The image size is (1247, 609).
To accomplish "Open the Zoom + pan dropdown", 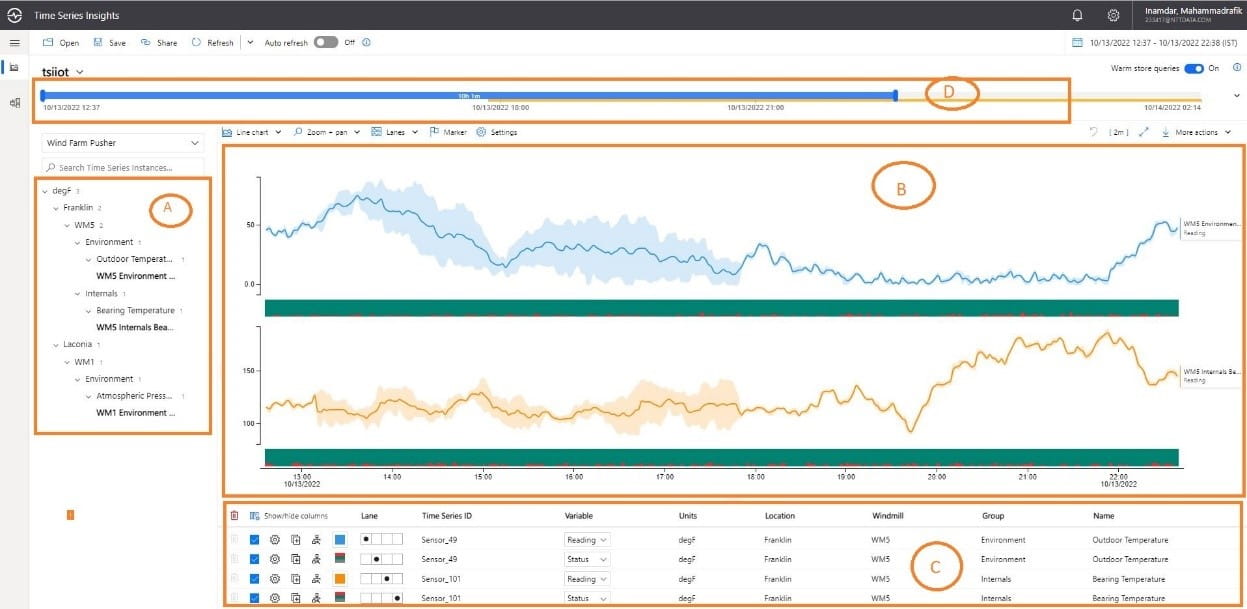I will 326,132.
